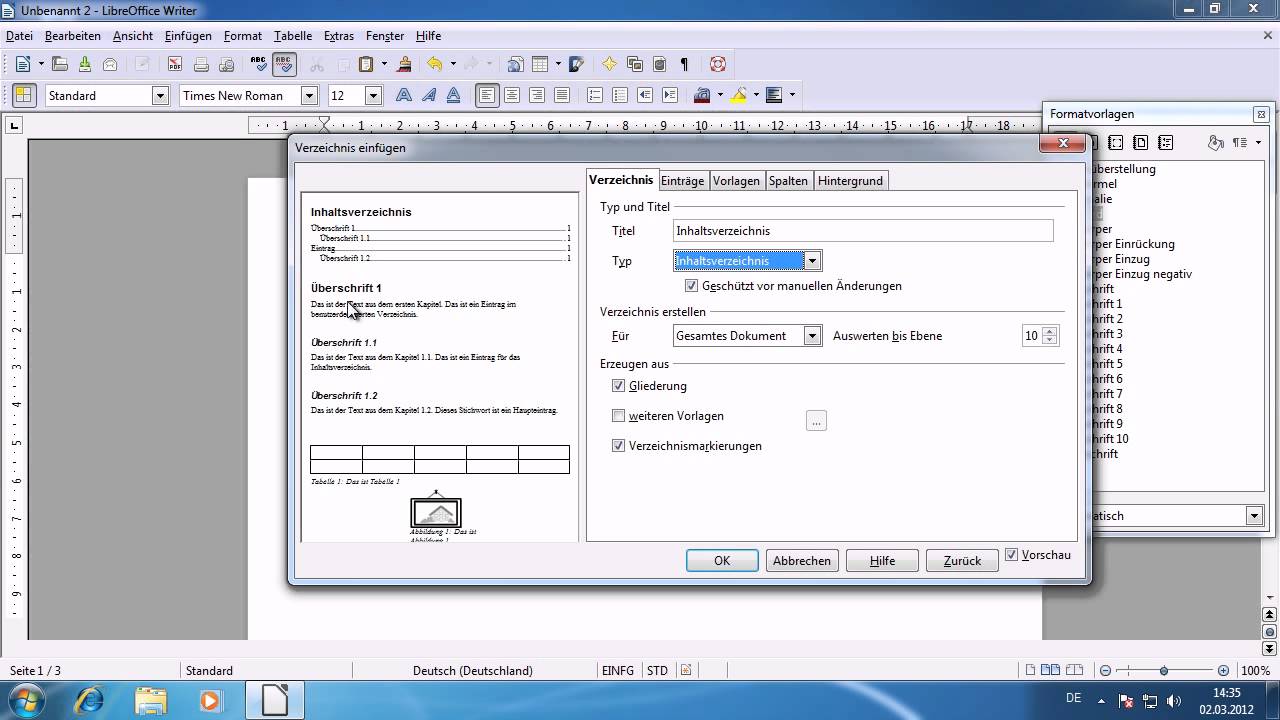Open the Einfügen menu

click(188, 35)
